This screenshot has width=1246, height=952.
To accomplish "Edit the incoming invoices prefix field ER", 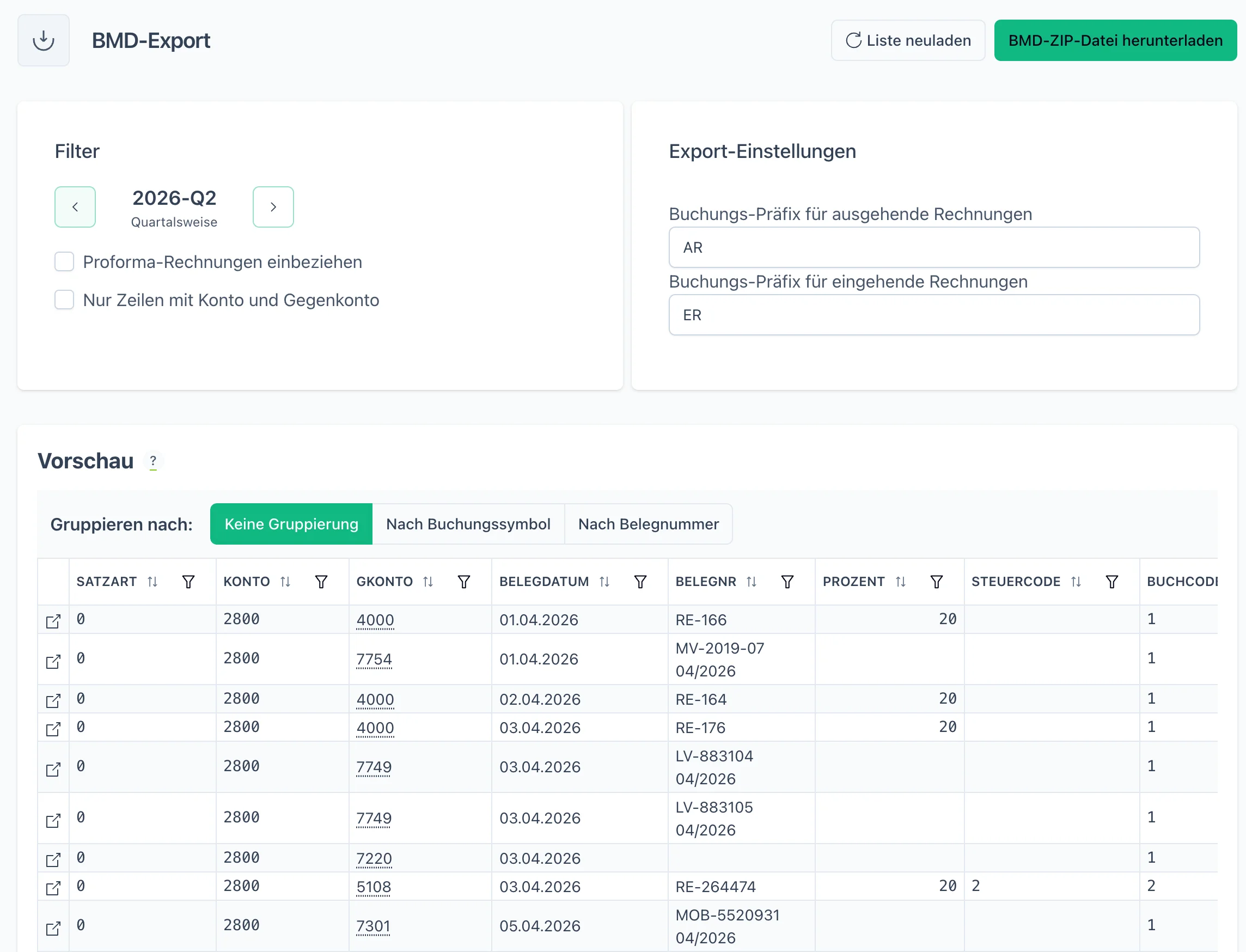I will point(934,314).
